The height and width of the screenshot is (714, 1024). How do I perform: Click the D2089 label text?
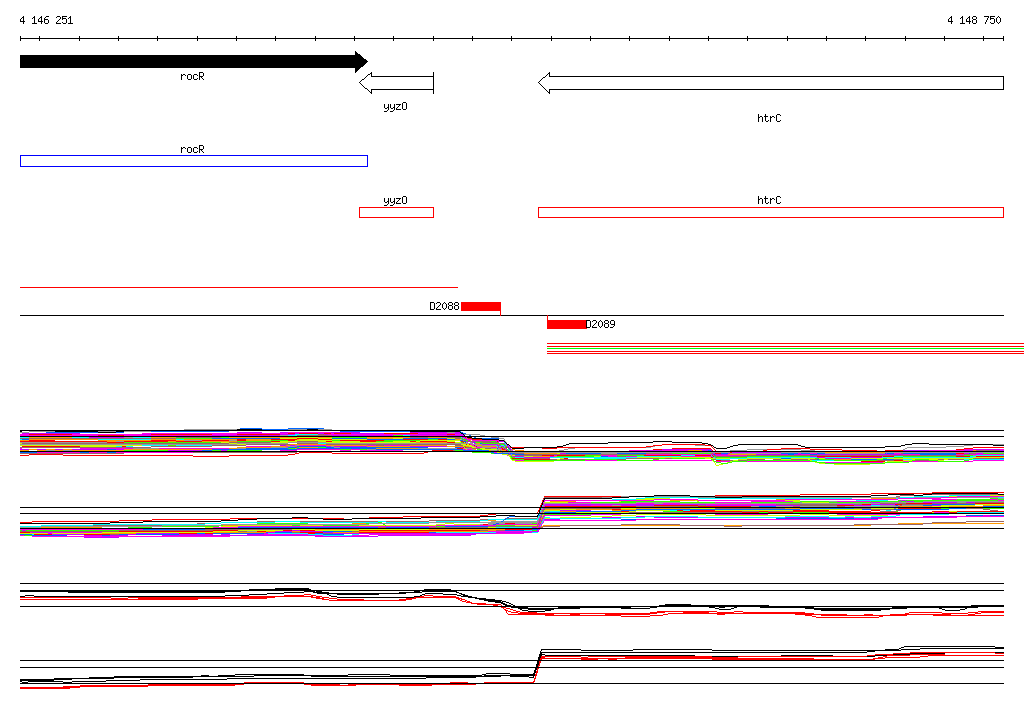[x=600, y=324]
